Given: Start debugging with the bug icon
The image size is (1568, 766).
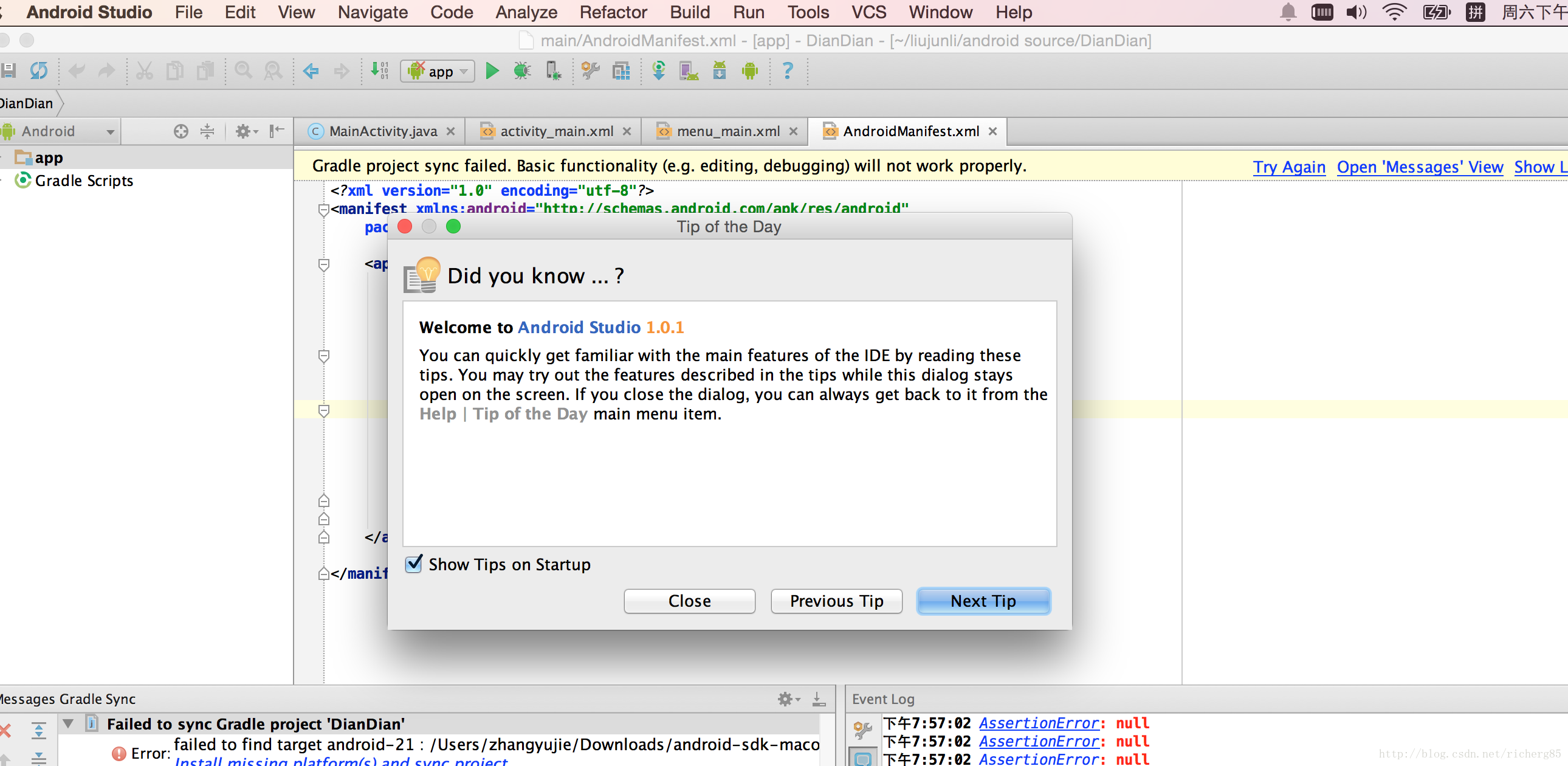Looking at the screenshot, I should click(x=522, y=71).
